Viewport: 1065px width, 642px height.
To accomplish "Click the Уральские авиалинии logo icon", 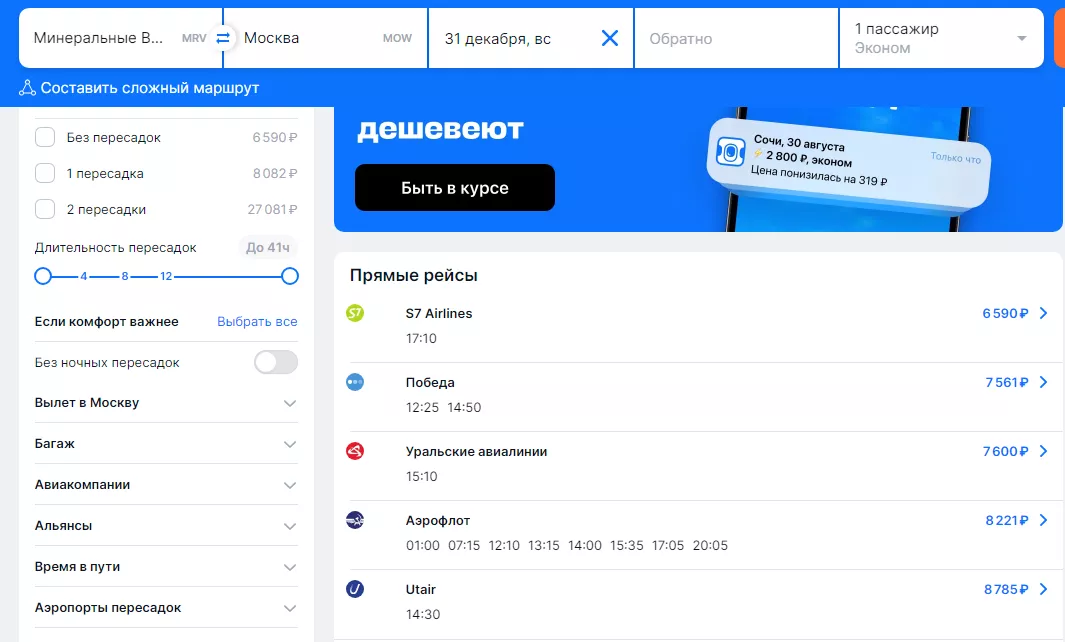I will pos(354,451).
